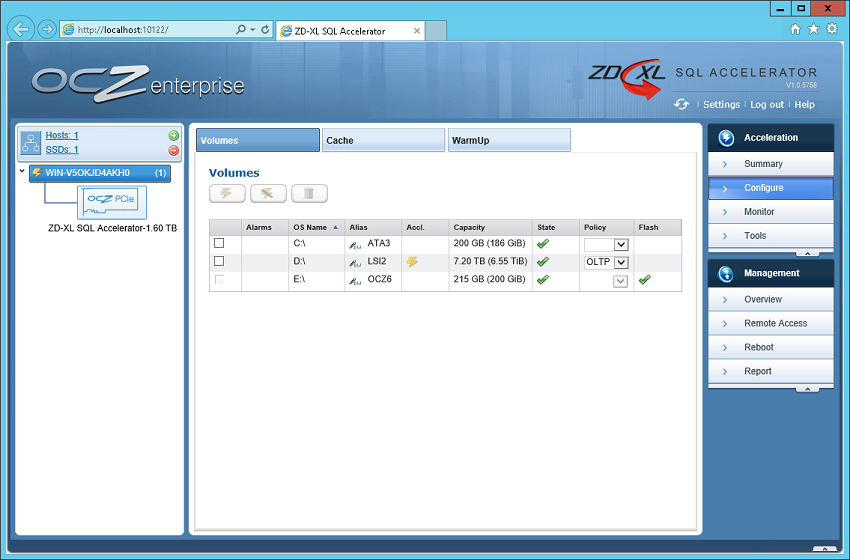Click the browser home icon
Screen dimensions: 850x560
point(795,29)
